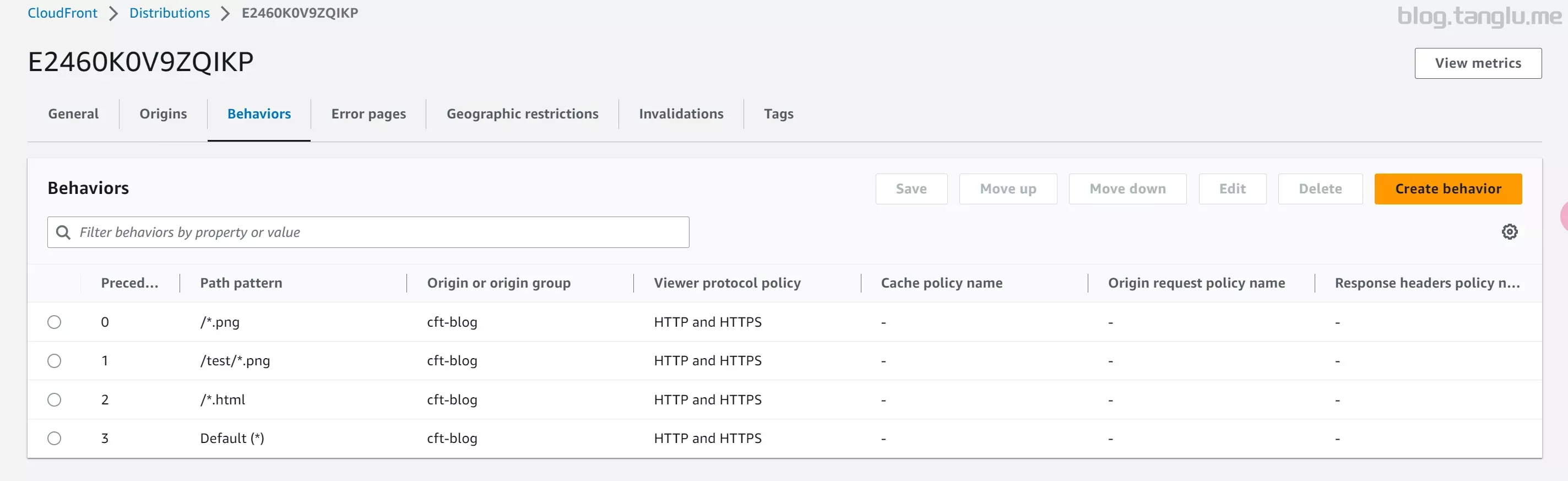Image resolution: width=1568 pixels, height=481 pixels.
Task: Sort by Path pattern column header
Action: click(241, 283)
